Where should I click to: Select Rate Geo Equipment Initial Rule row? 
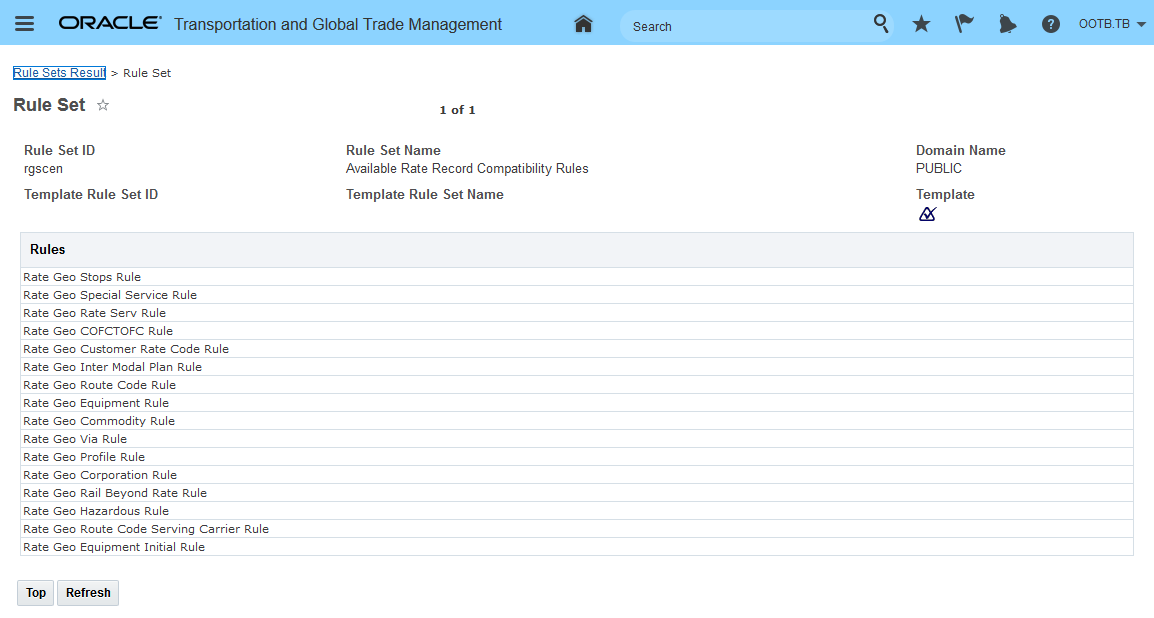577,547
